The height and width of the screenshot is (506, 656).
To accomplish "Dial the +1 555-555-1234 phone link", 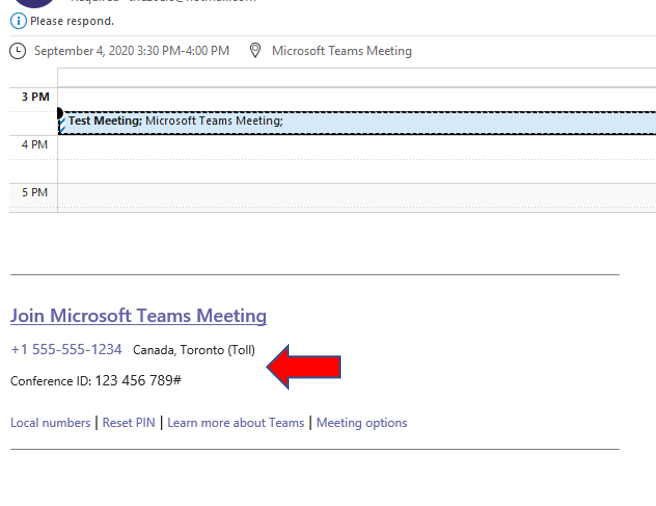I will click(66, 350).
